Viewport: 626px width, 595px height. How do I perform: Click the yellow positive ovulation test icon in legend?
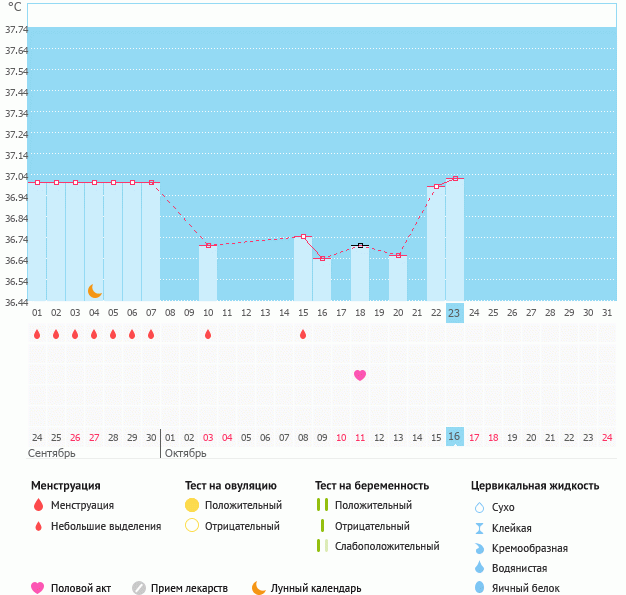coord(192,505)
